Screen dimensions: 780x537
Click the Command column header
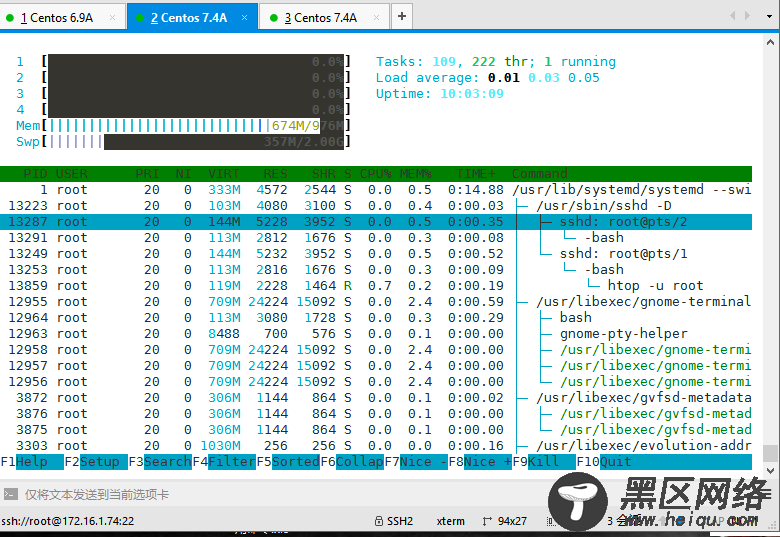(540, 174)
